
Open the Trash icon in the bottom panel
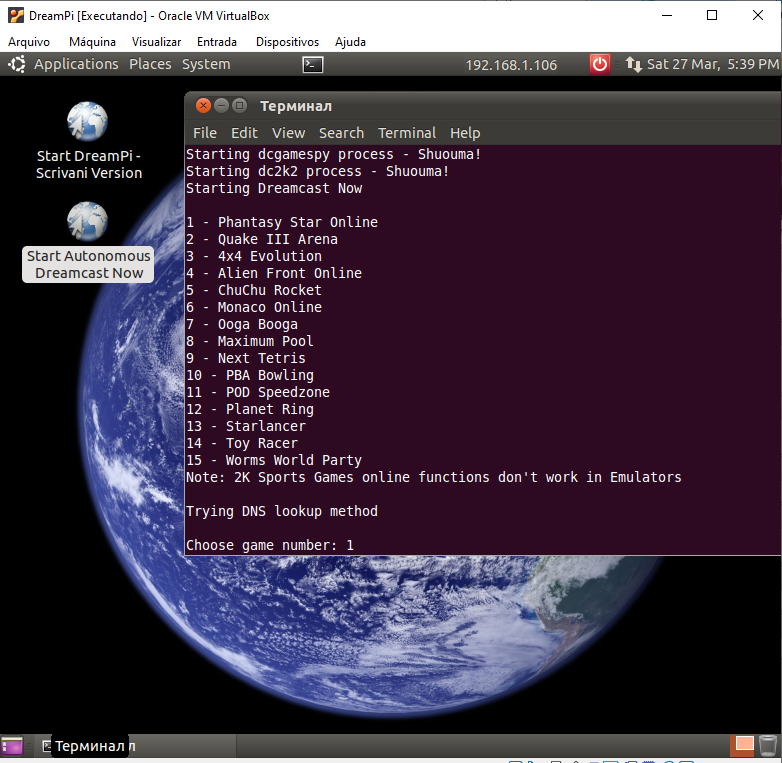click(768, 746)
